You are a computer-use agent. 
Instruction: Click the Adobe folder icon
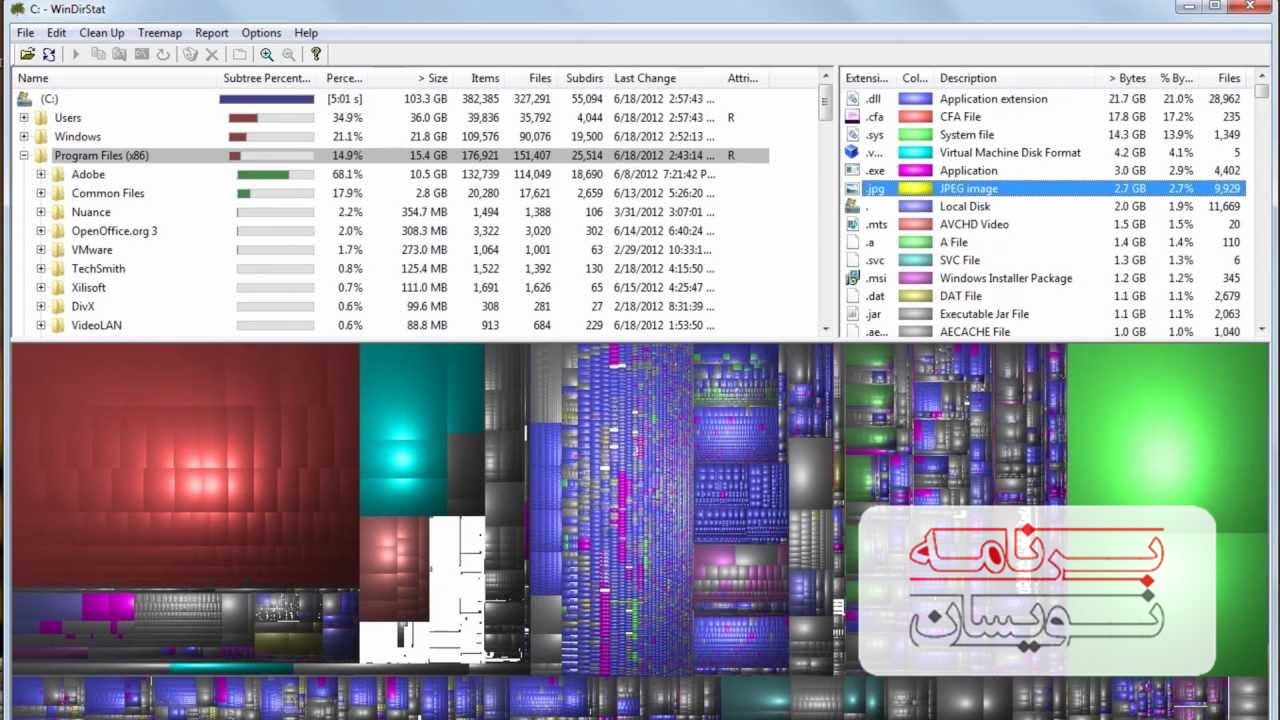[59, 174]
